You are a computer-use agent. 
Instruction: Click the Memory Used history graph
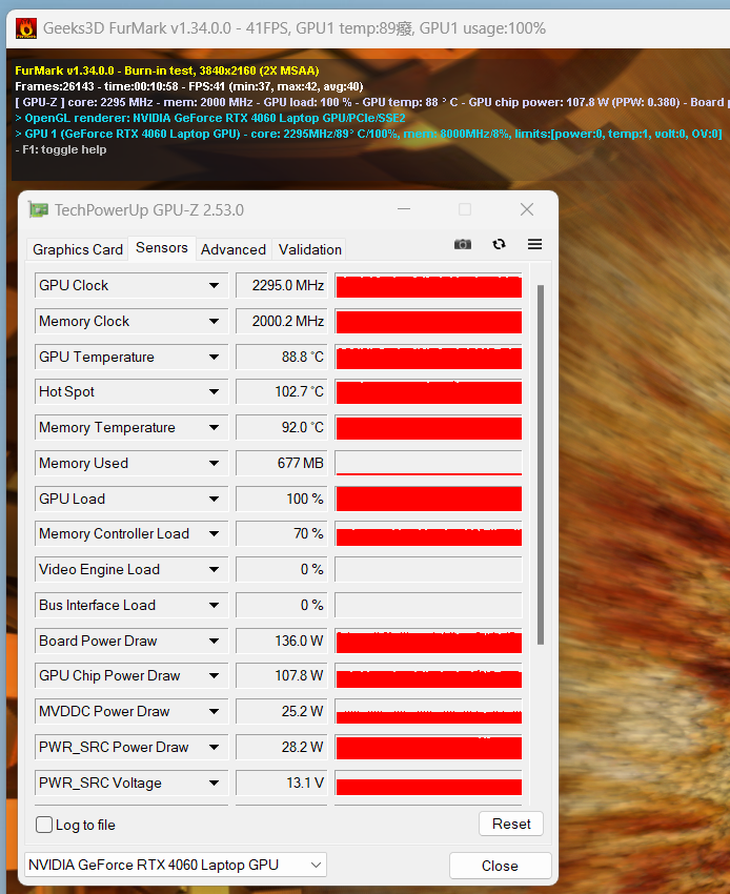[428, 464]
